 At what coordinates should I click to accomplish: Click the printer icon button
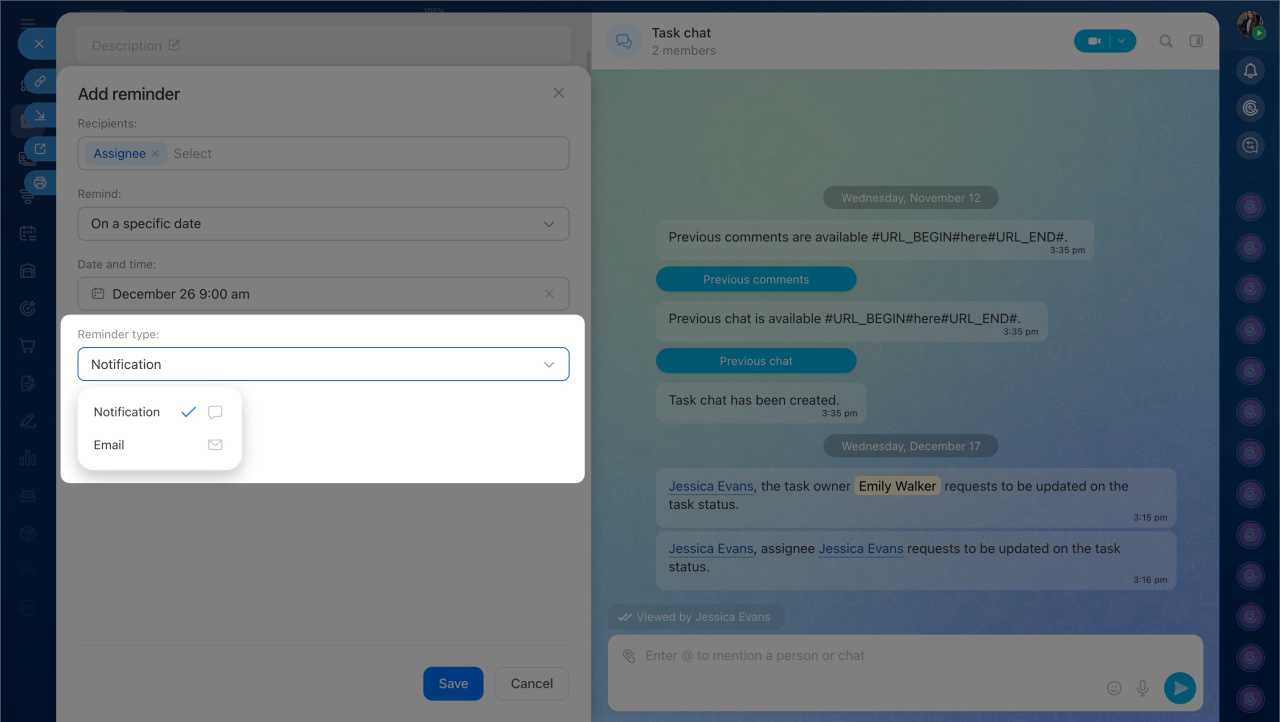click(x=40, y=183)
